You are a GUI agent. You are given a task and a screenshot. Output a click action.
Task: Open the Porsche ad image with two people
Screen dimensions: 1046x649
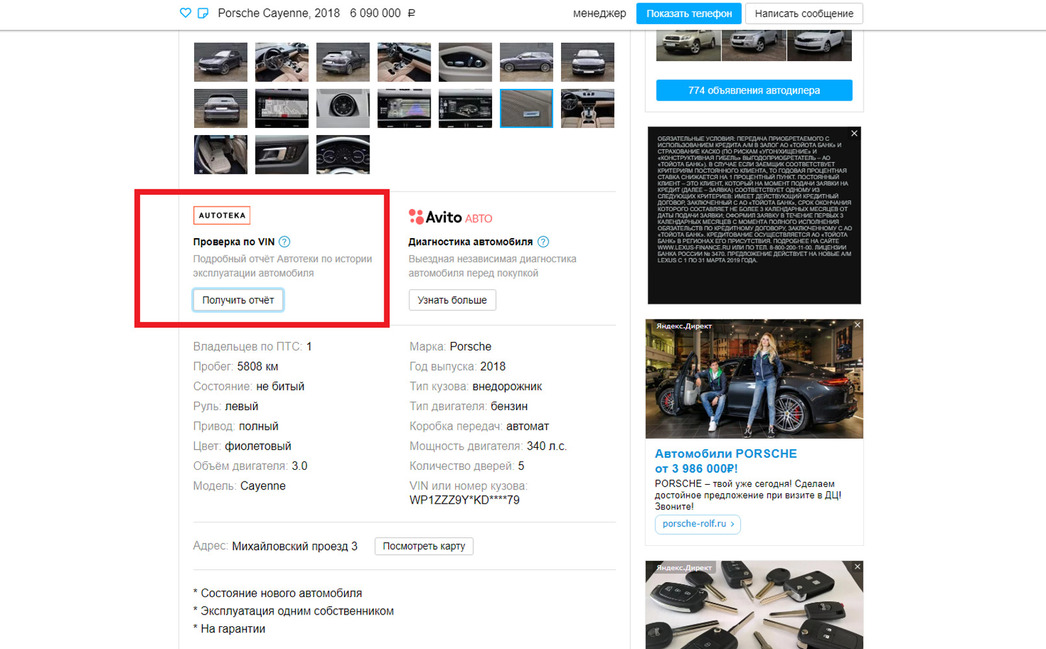(x=754, y=379)
